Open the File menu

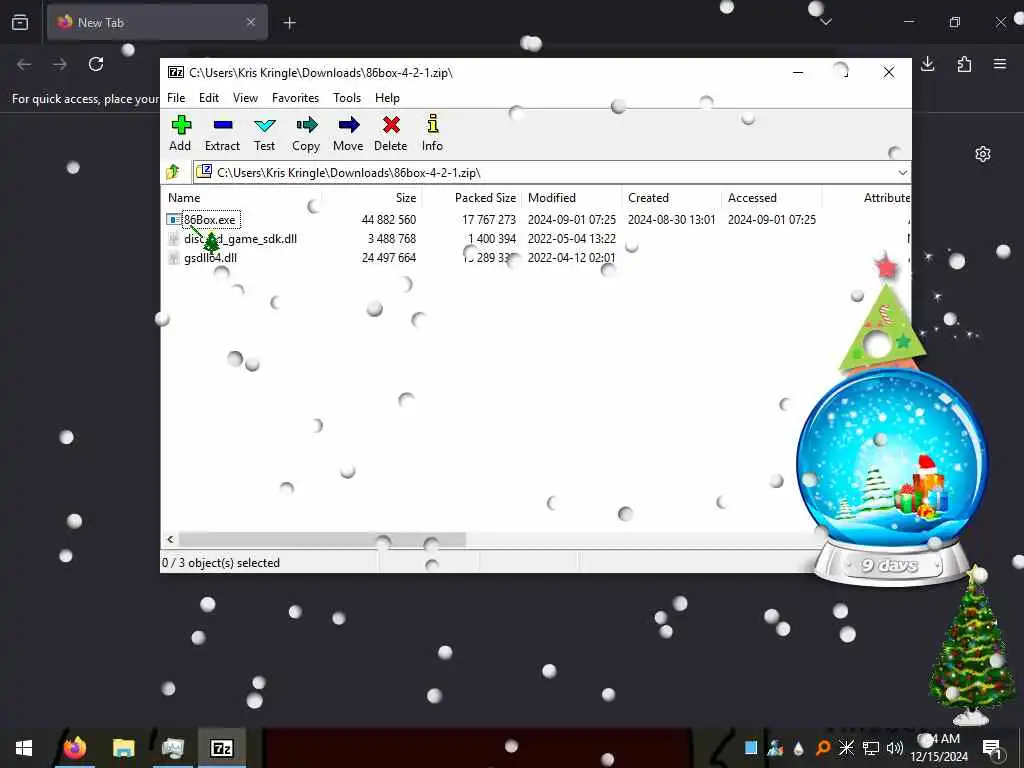point(176,98)
